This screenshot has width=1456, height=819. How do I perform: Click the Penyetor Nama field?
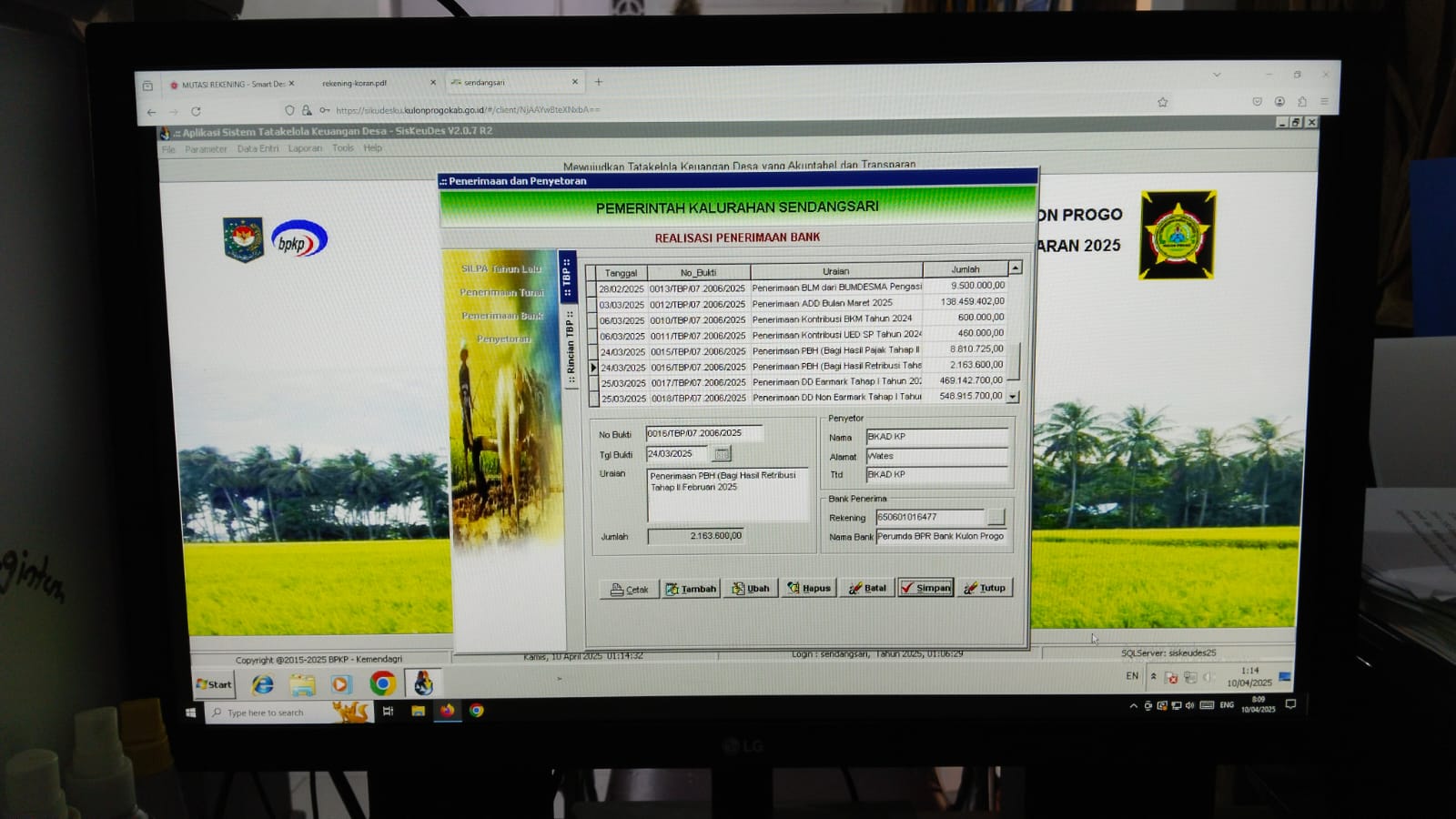pyautogui.click(x=936, y=436)
